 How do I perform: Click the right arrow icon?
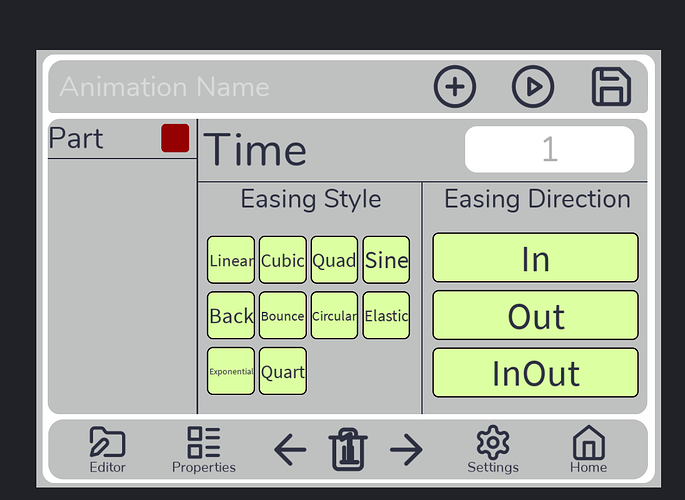click(x=406, y=450)
